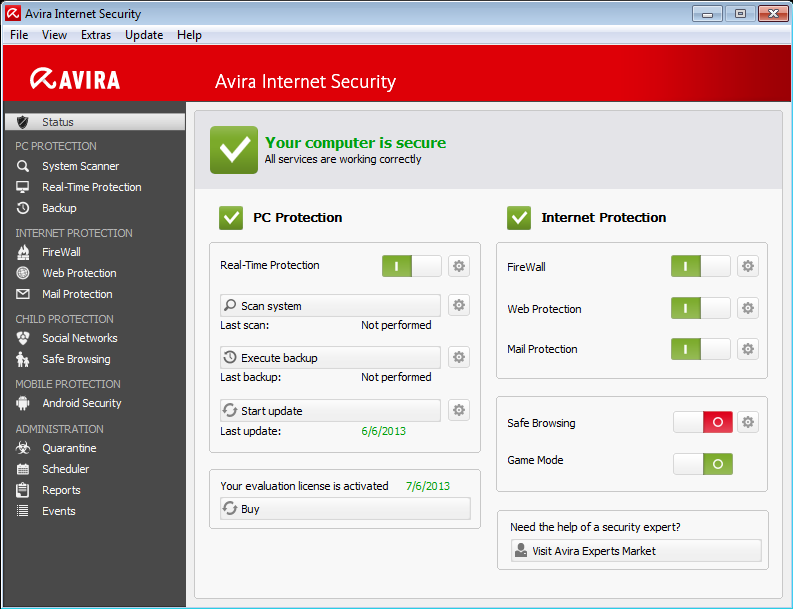This screenshot has width=793, height=609.
Task: Click Visit Avira Experts Market button
Action: coord(636,551)
